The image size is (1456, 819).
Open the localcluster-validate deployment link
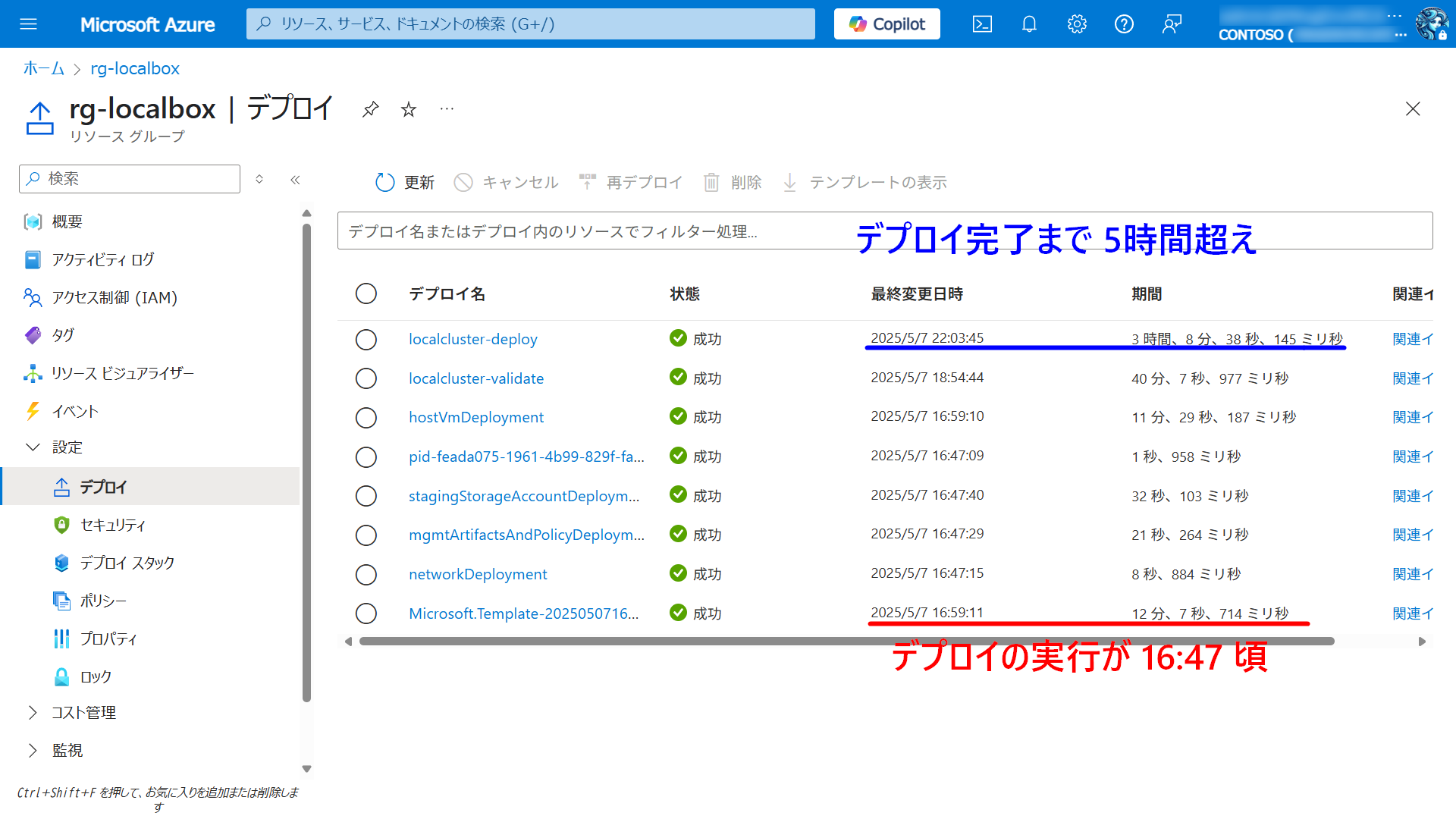(x=475, y=378)
